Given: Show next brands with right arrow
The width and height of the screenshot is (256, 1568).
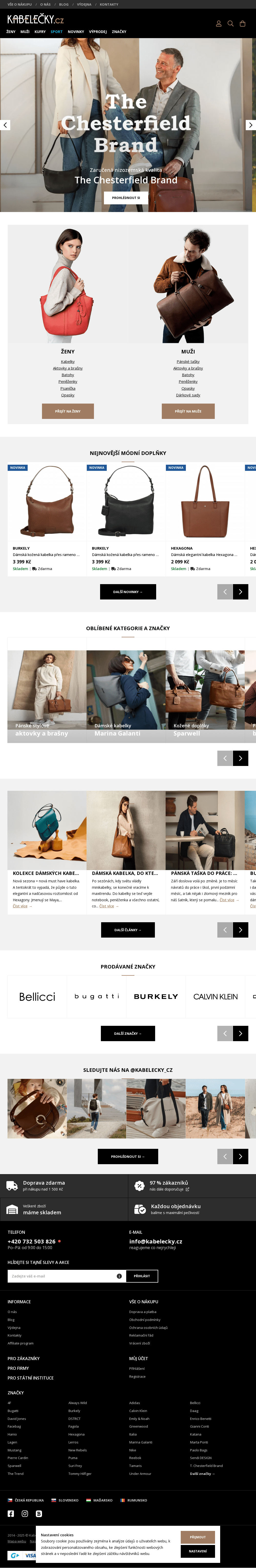Looking at the screenshot, I should point(241,1033).
